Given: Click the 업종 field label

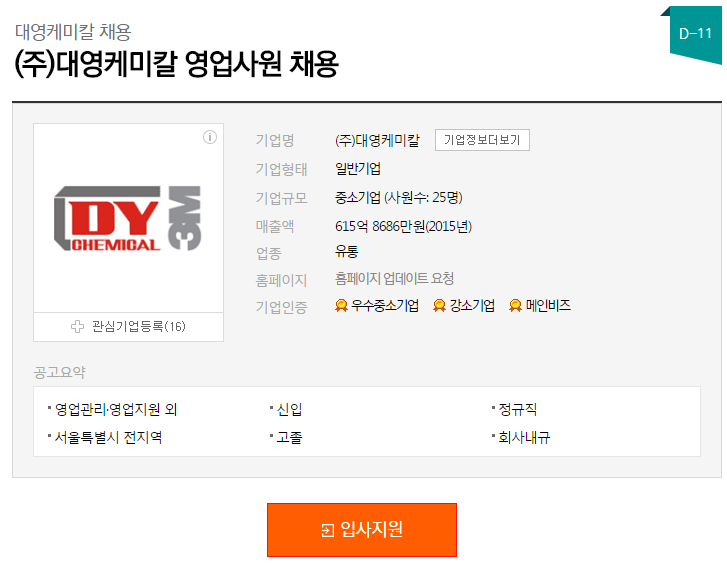Looking at the screenshot, I should (x=268, y=254).
